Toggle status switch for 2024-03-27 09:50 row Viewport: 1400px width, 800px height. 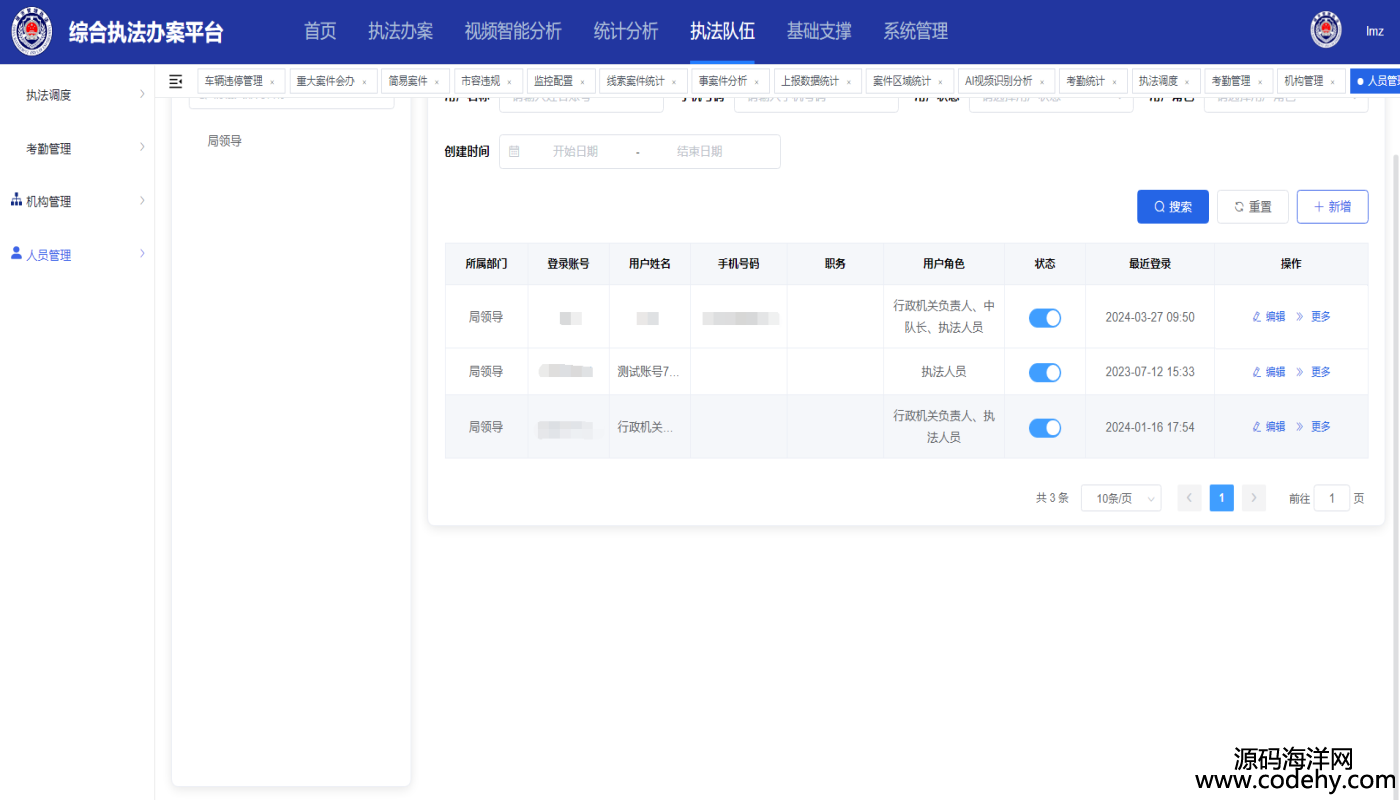pos(1045,318)
